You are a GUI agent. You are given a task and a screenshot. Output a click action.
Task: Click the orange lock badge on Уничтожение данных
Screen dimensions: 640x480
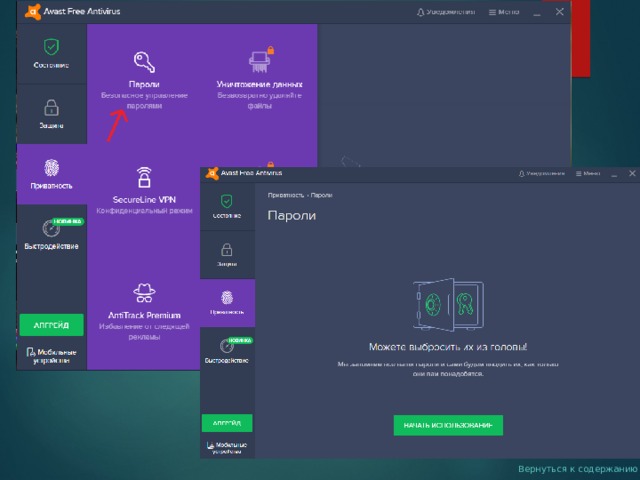coord(271,50)
